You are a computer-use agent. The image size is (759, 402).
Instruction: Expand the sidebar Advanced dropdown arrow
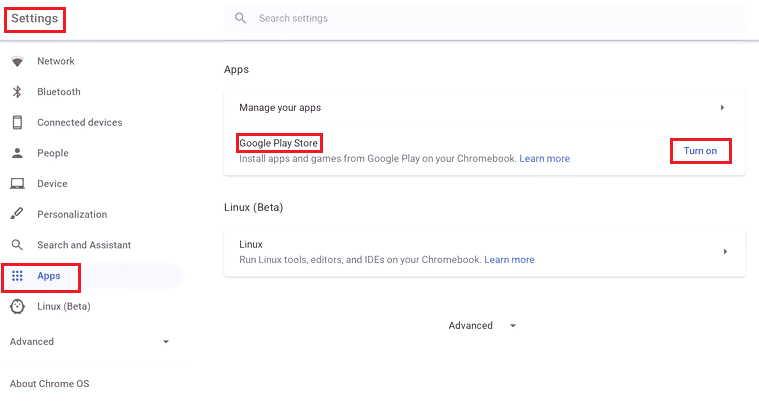click(166, 342)
